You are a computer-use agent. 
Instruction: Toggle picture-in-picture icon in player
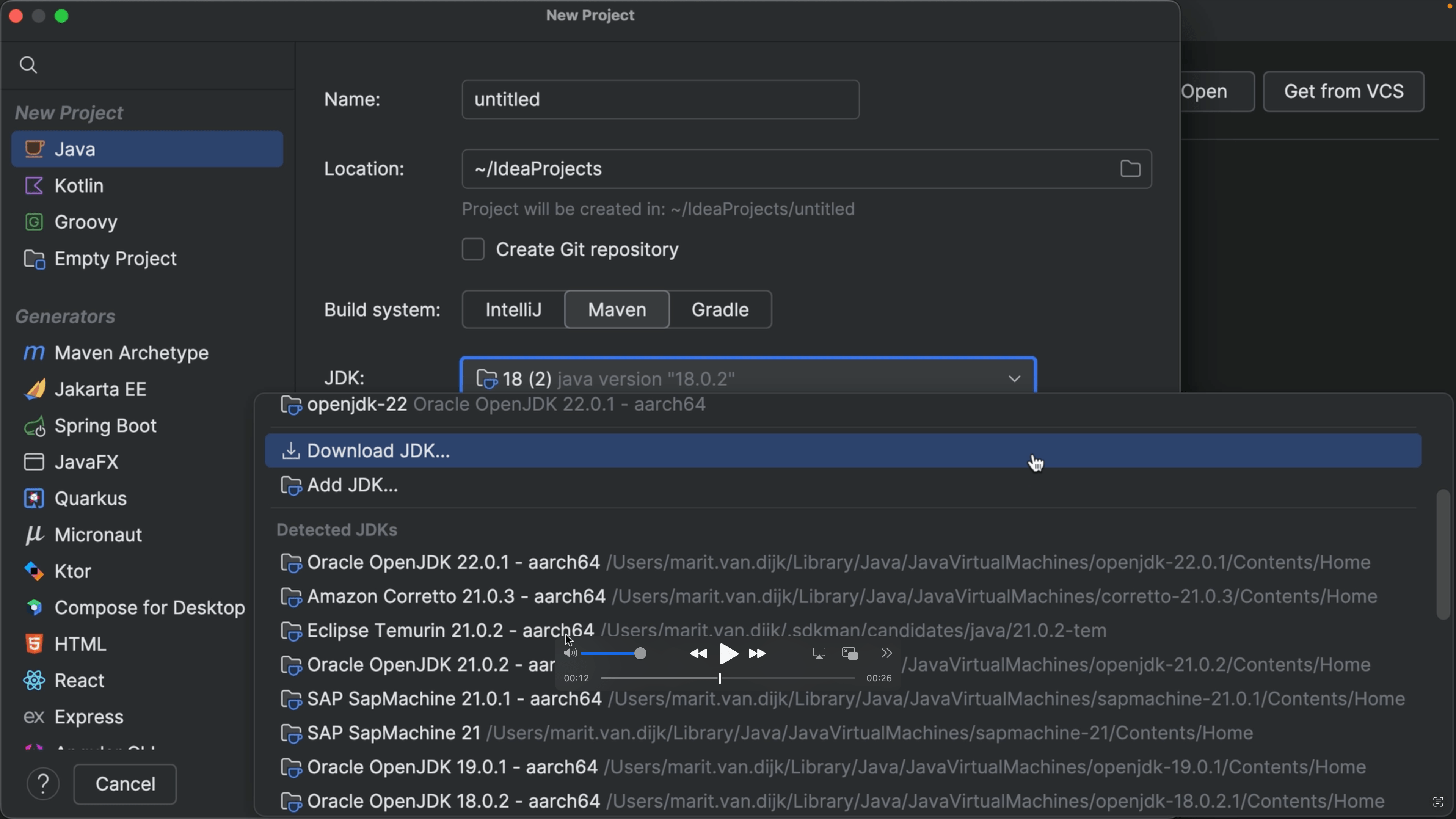coord(849,653)
